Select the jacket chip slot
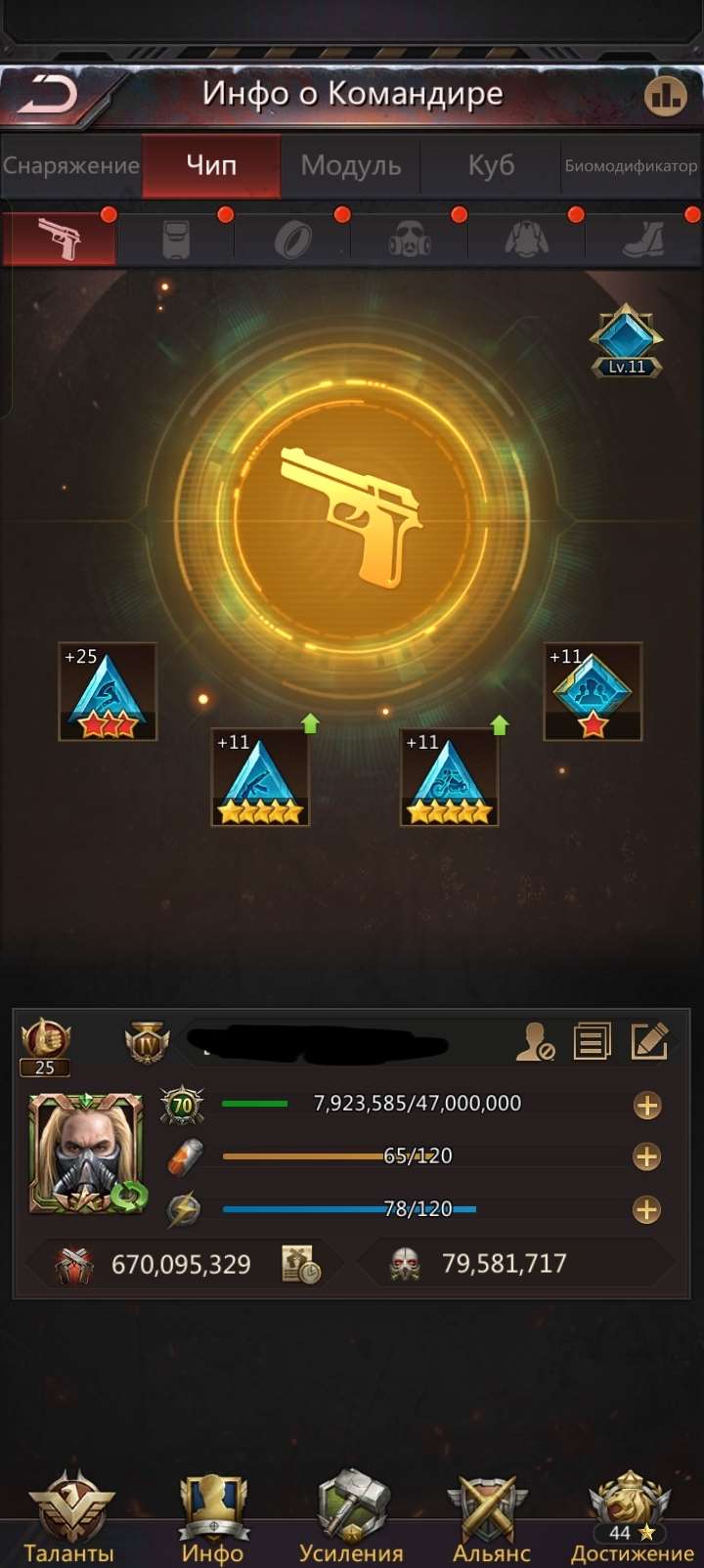704x1568 pixels. coord(526,239)
